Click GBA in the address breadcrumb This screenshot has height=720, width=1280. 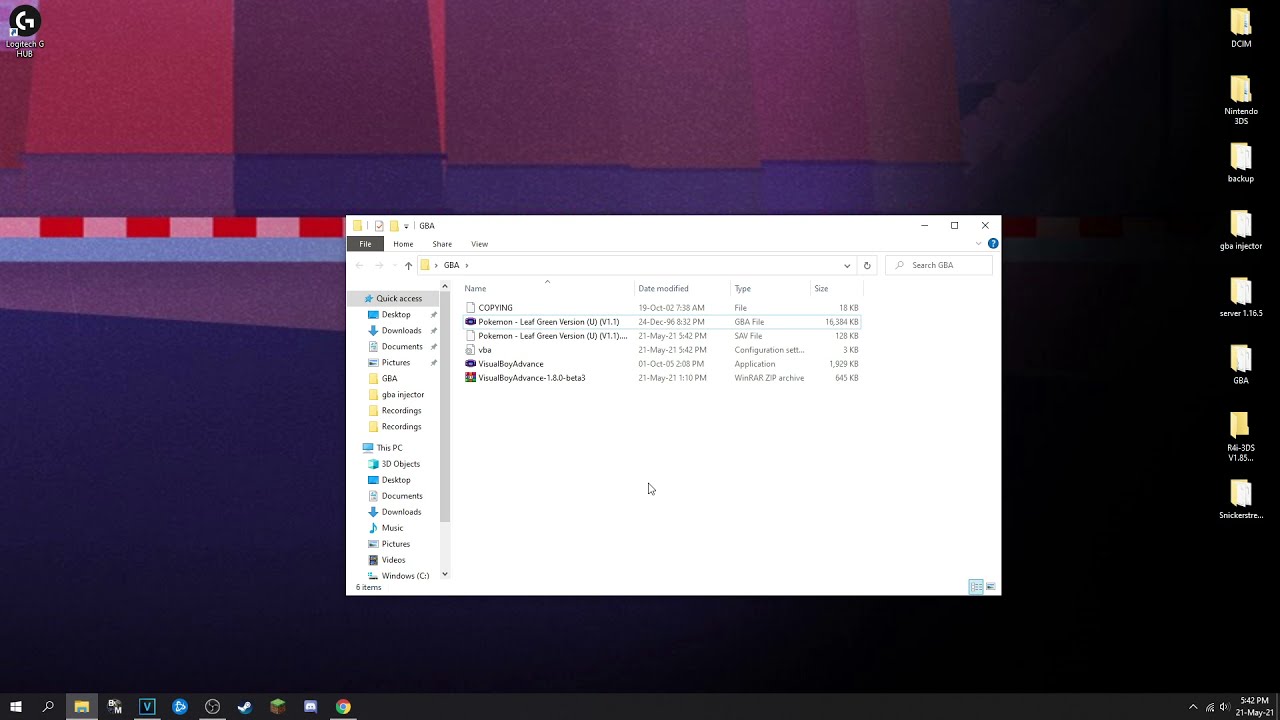[x=452, y=265]
